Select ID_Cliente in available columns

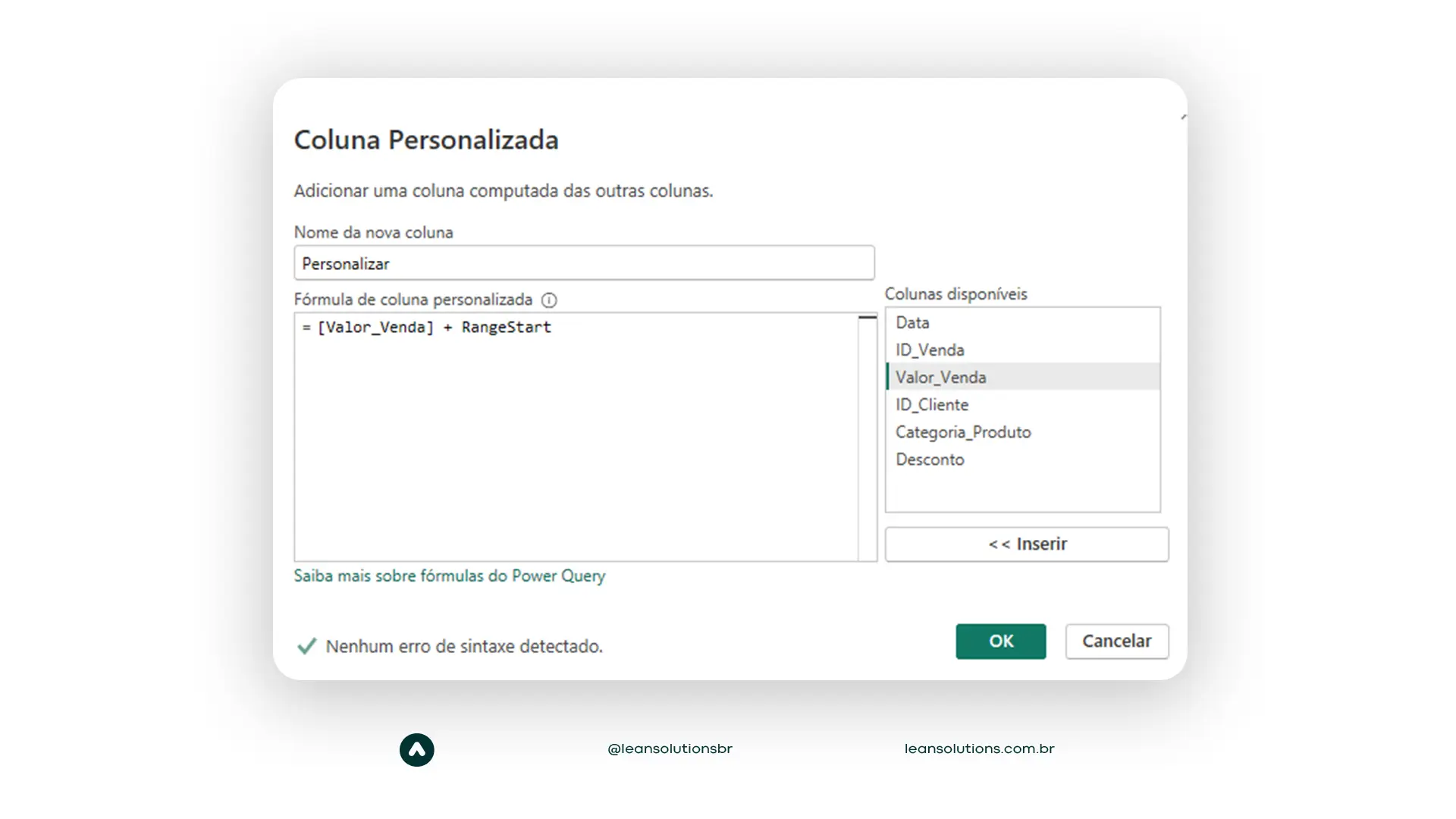[1023, 404]
